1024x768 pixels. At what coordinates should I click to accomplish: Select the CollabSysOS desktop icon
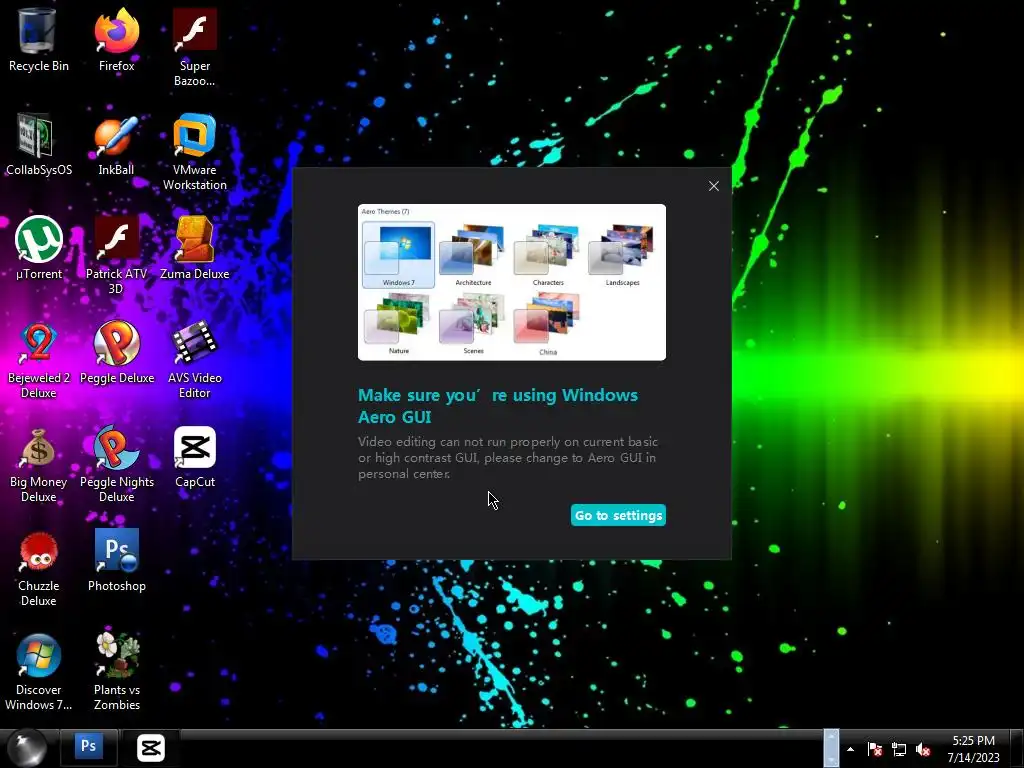[39, 145]
